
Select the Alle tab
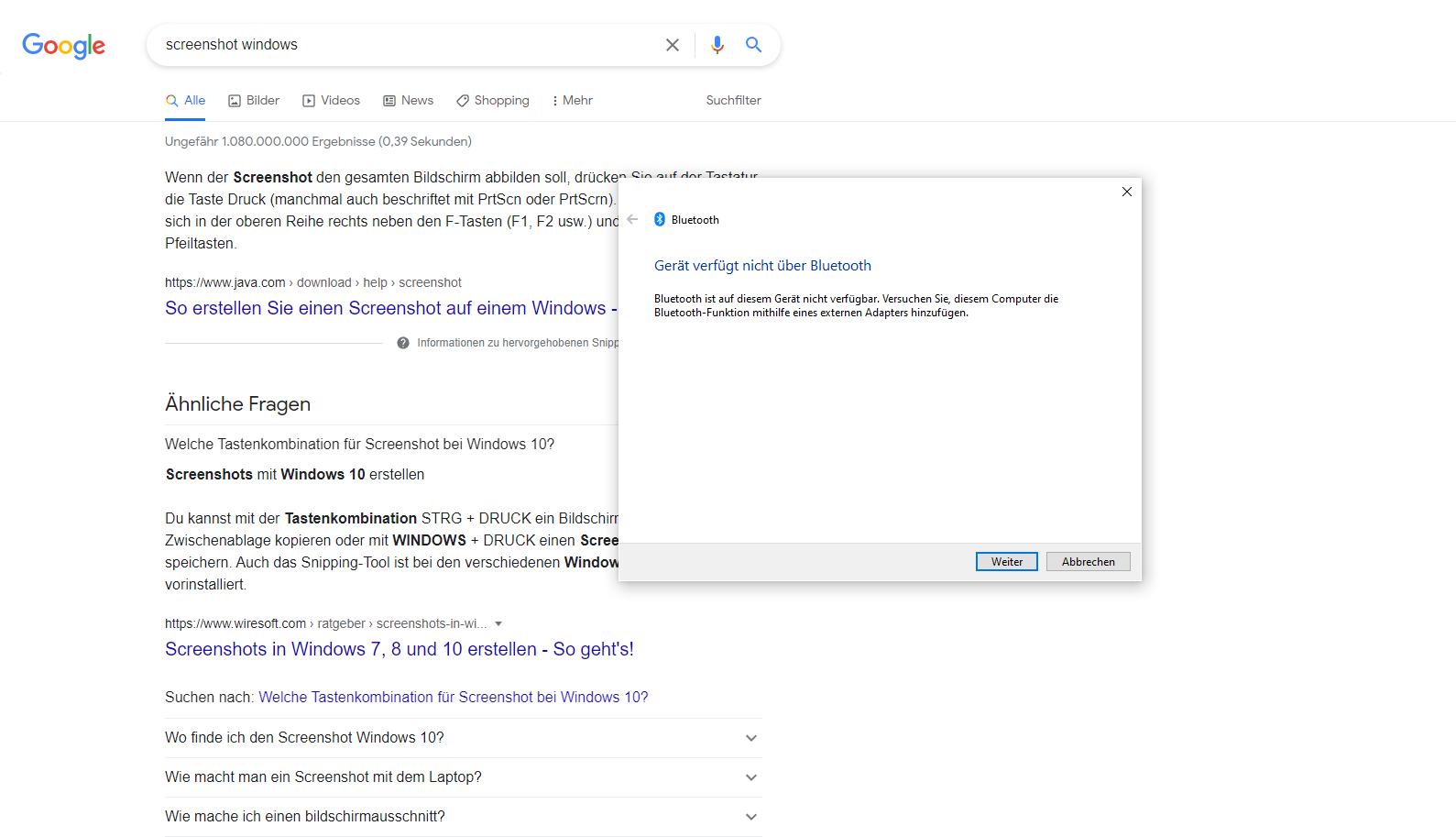(185, 101)
